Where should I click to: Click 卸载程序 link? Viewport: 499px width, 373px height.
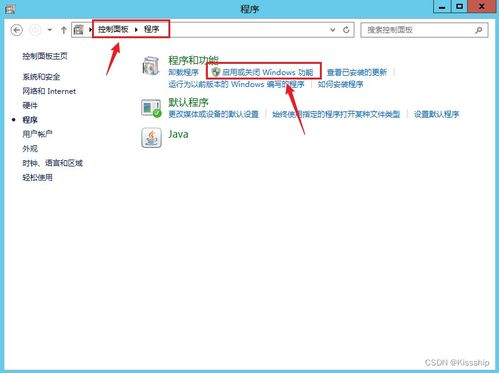(x=183, y=72)
